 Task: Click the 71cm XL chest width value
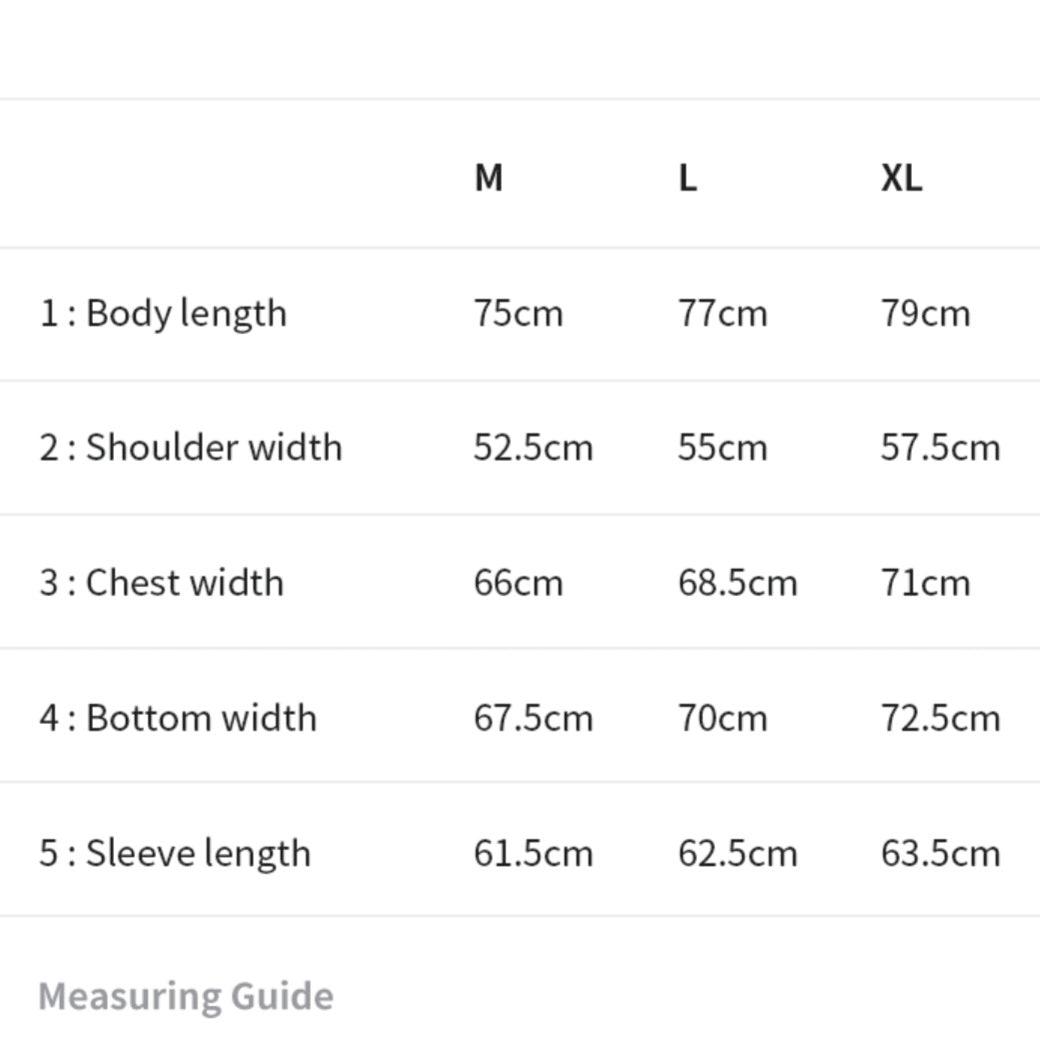925,582
